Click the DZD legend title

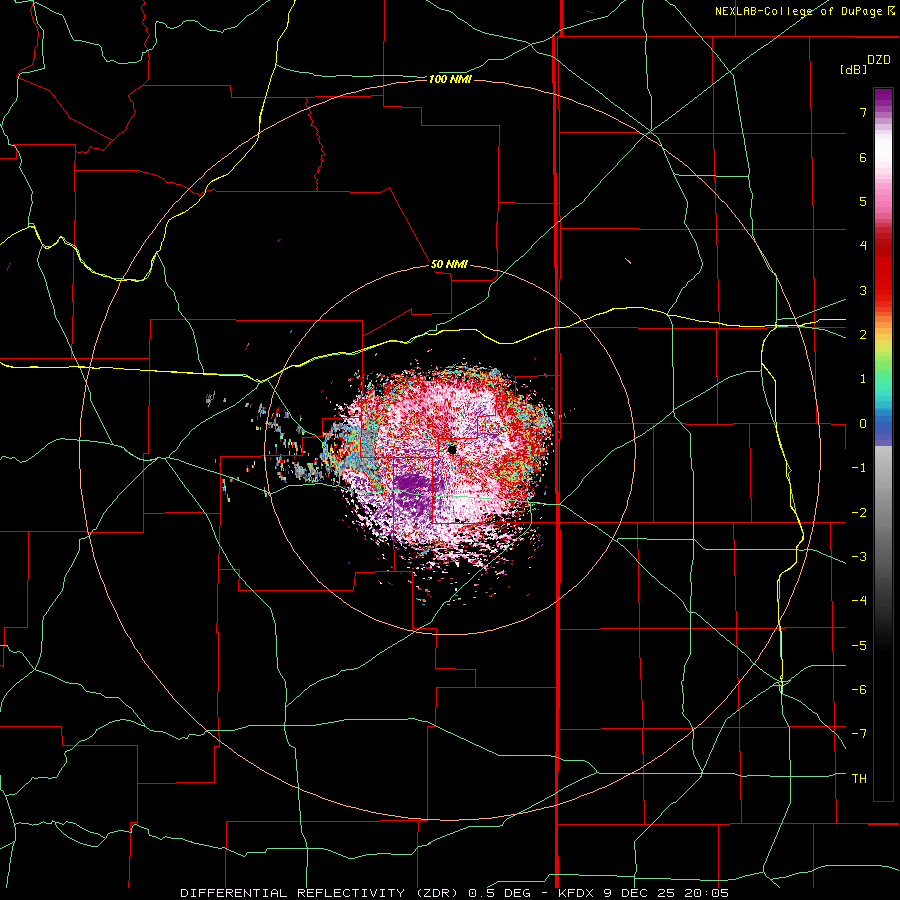879,60
